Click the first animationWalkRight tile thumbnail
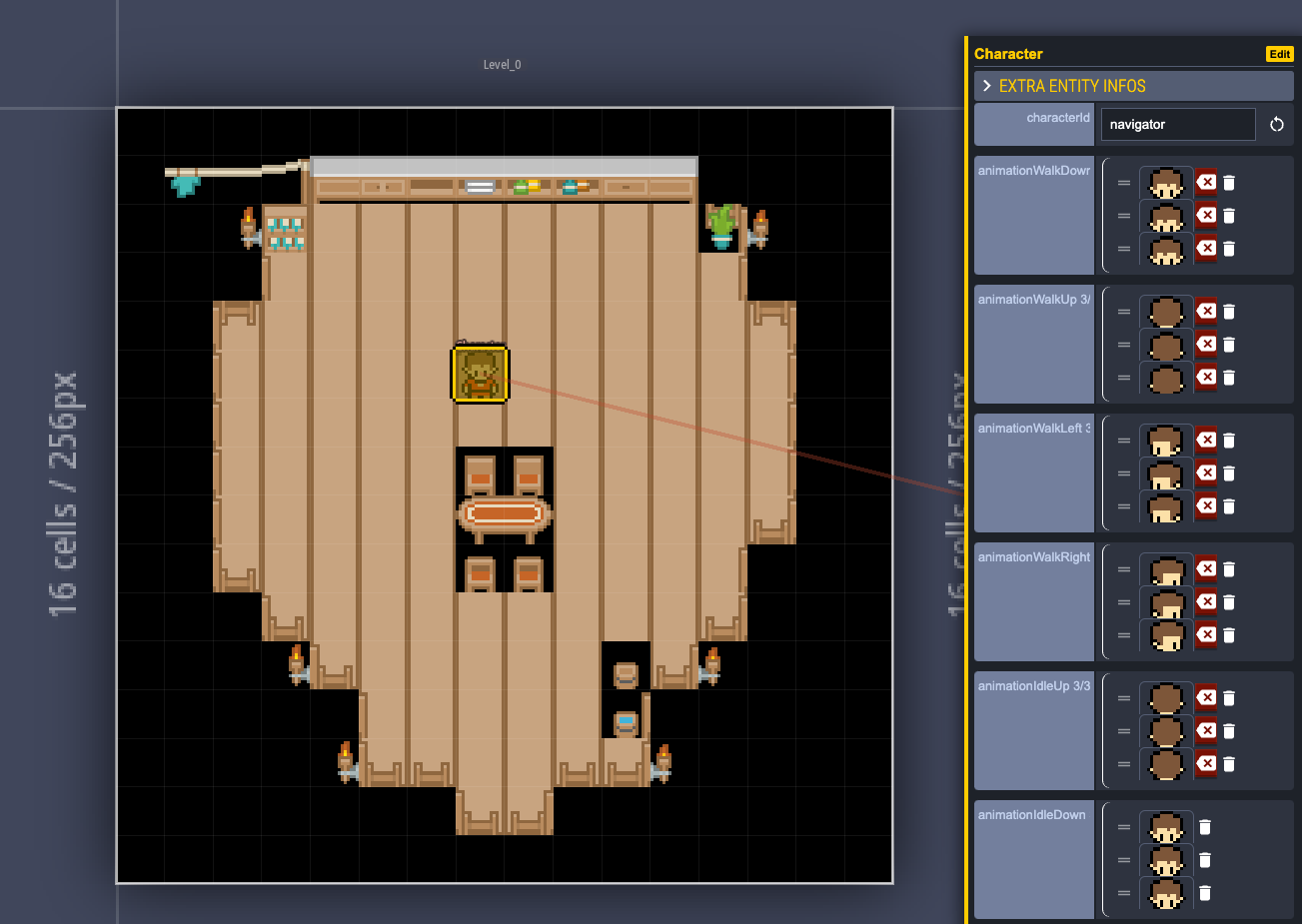Viewport: 1302px width, 924px height. point(1166,568)
